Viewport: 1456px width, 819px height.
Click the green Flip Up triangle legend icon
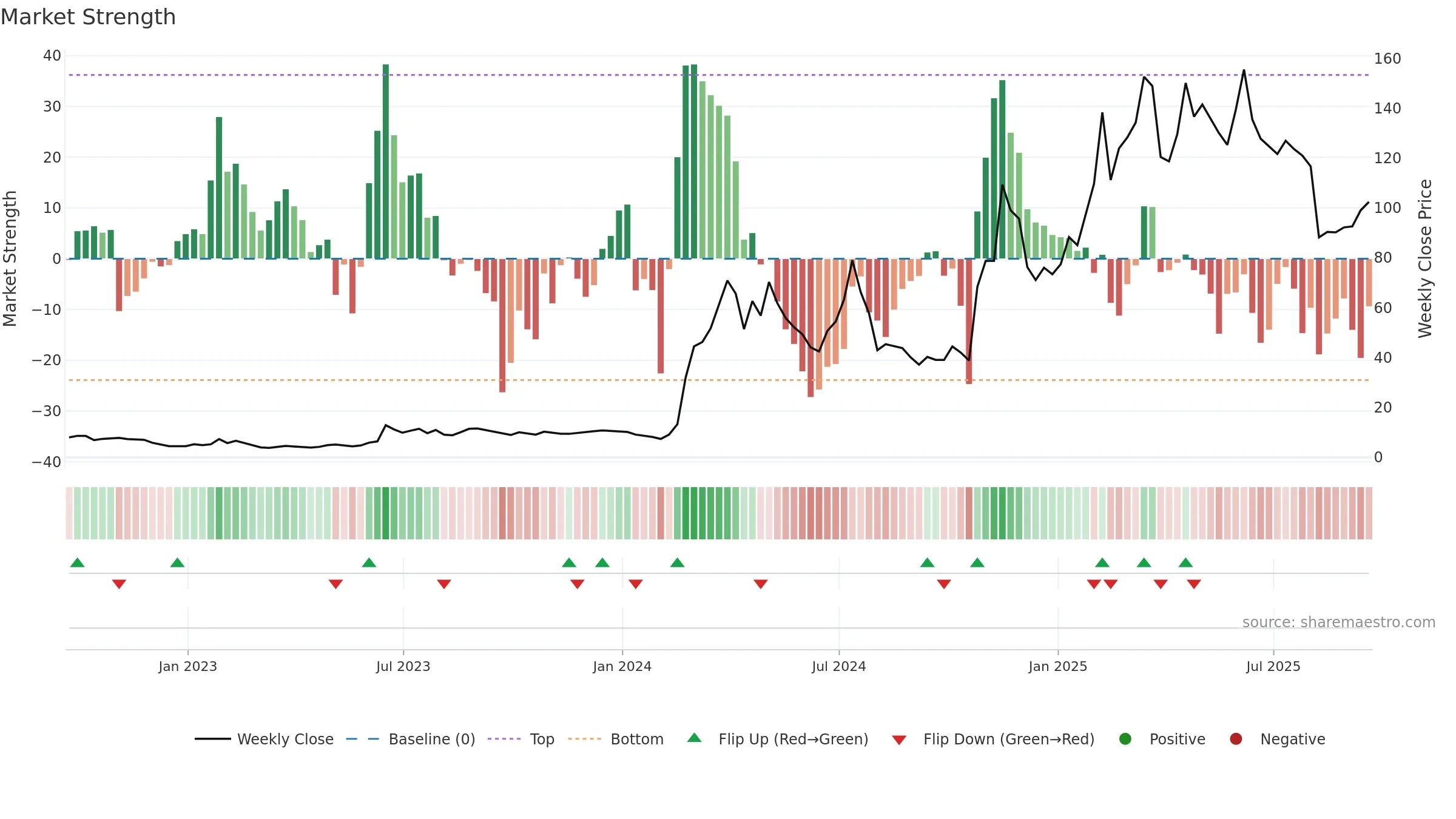[695, 738]
